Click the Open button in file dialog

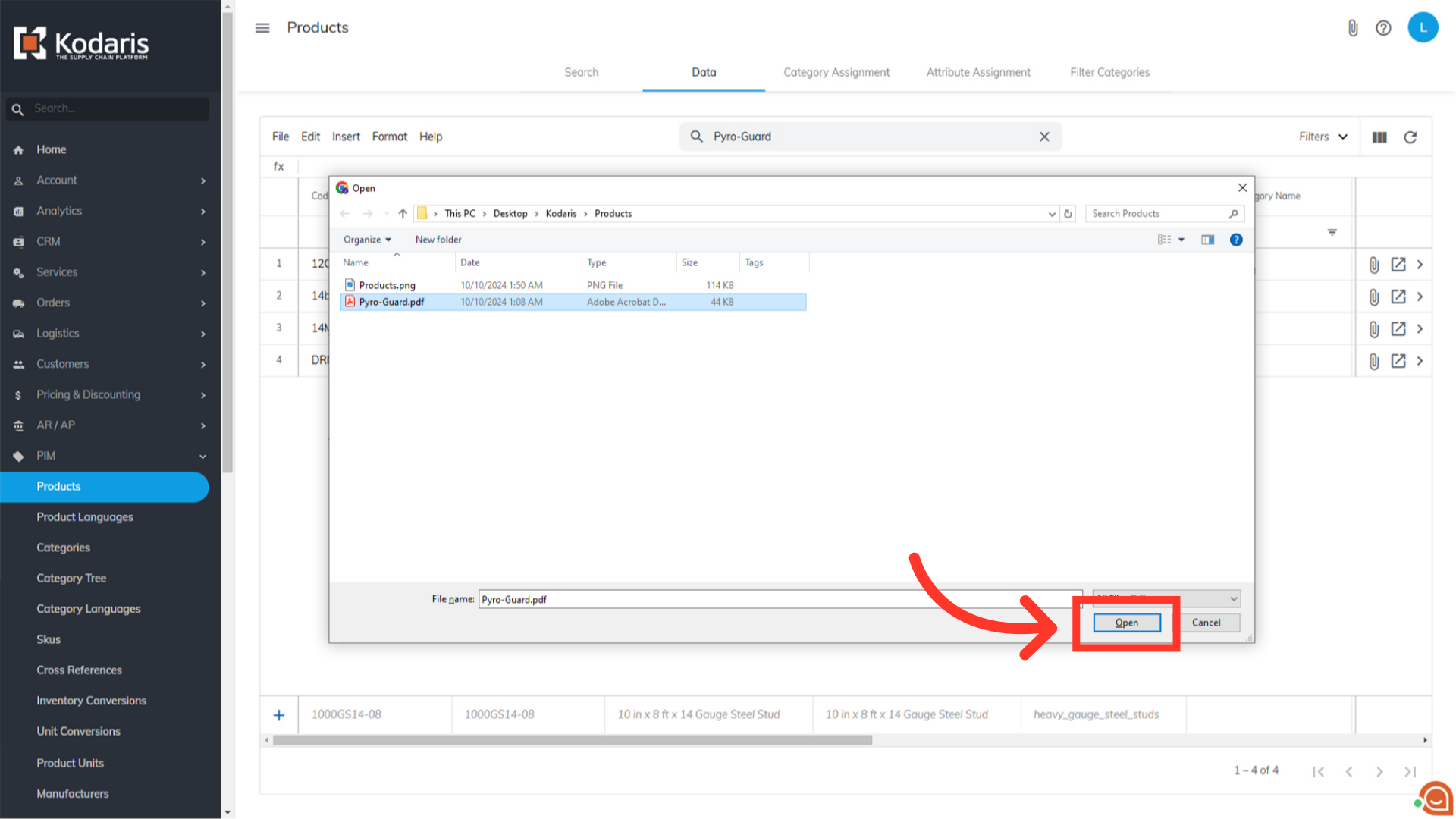coord(1126,623)
